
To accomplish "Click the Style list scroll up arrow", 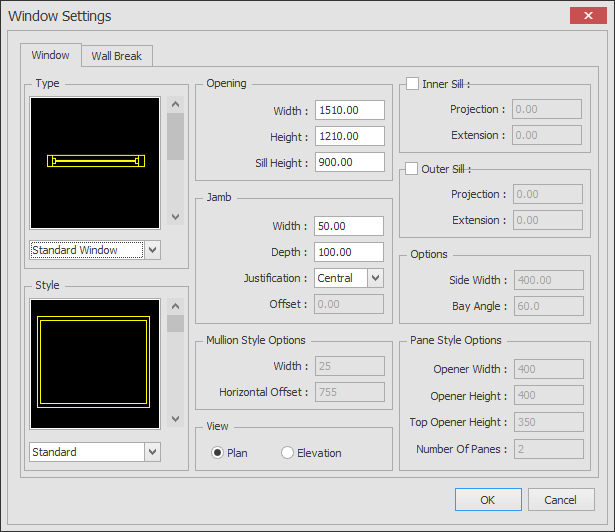I will (175, 306).
